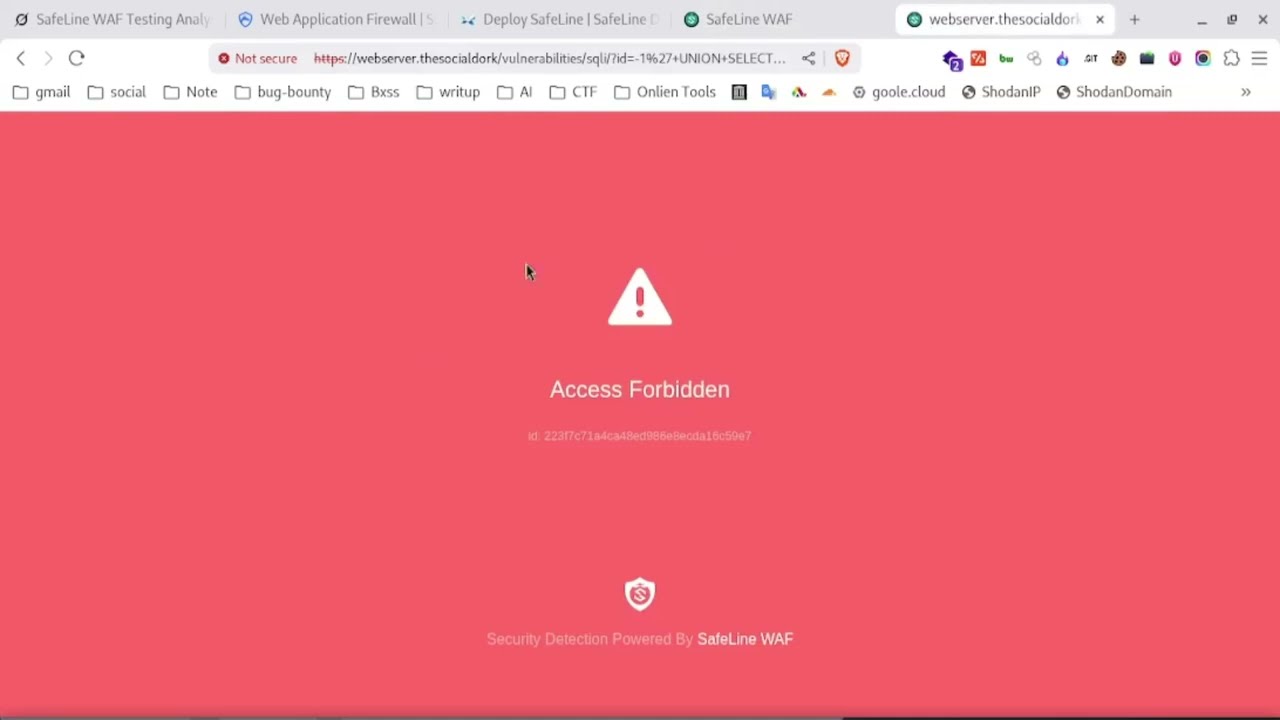The height and width of the screenshot is (720, 1280).
Task: Minimize the browser window
Action: [1202, 19]
